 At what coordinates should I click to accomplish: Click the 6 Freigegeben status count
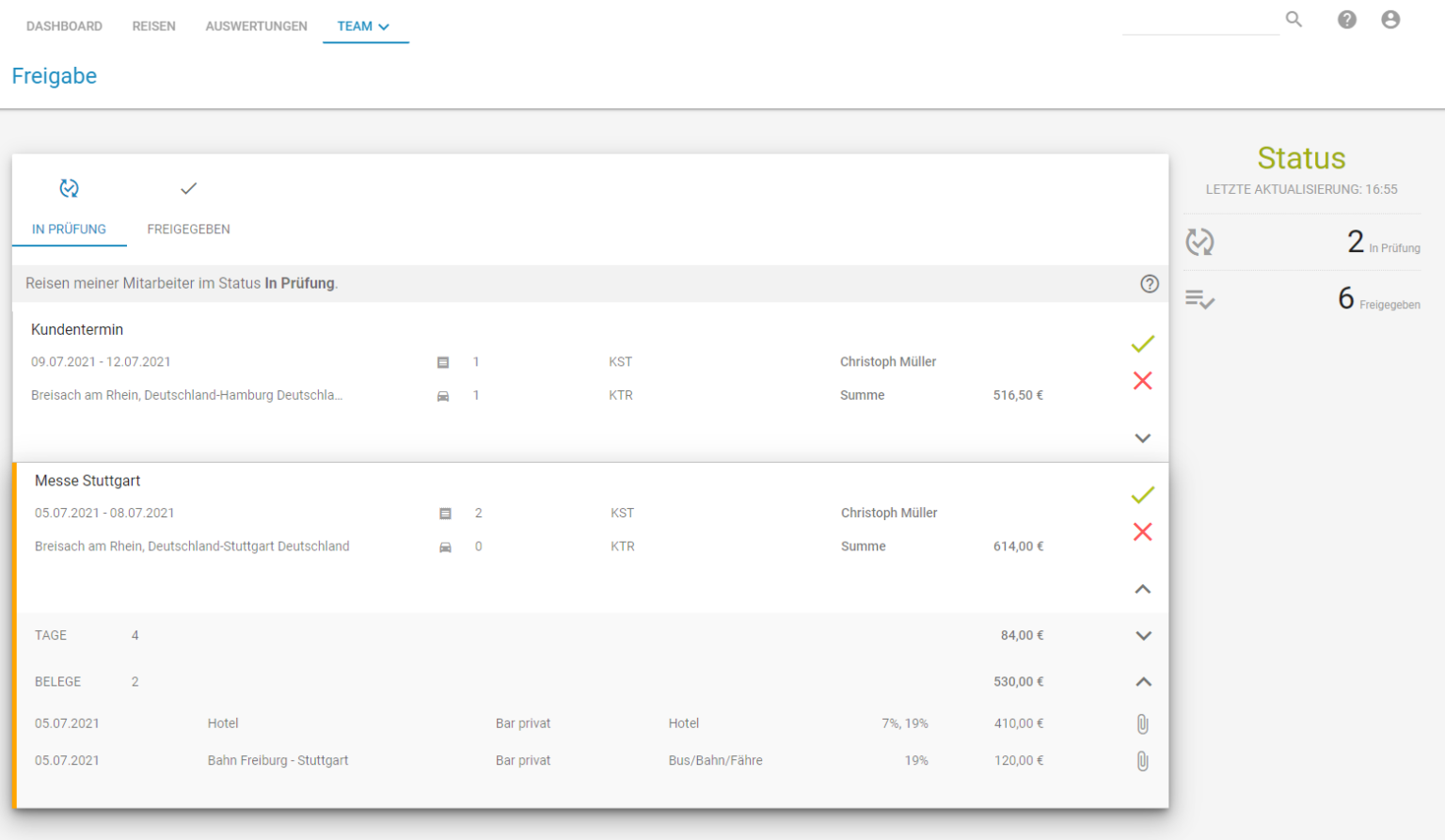[1379, 298]
